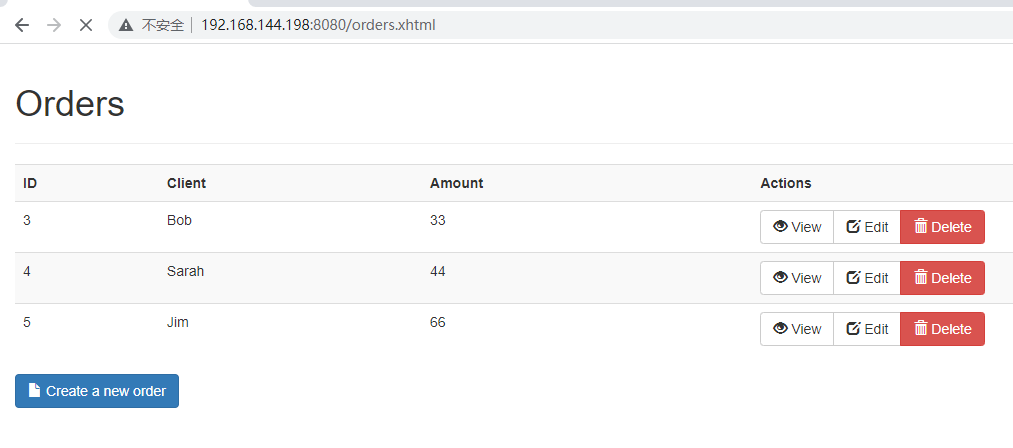
Task: Click the Client column header
Action: tap(186, 183)
